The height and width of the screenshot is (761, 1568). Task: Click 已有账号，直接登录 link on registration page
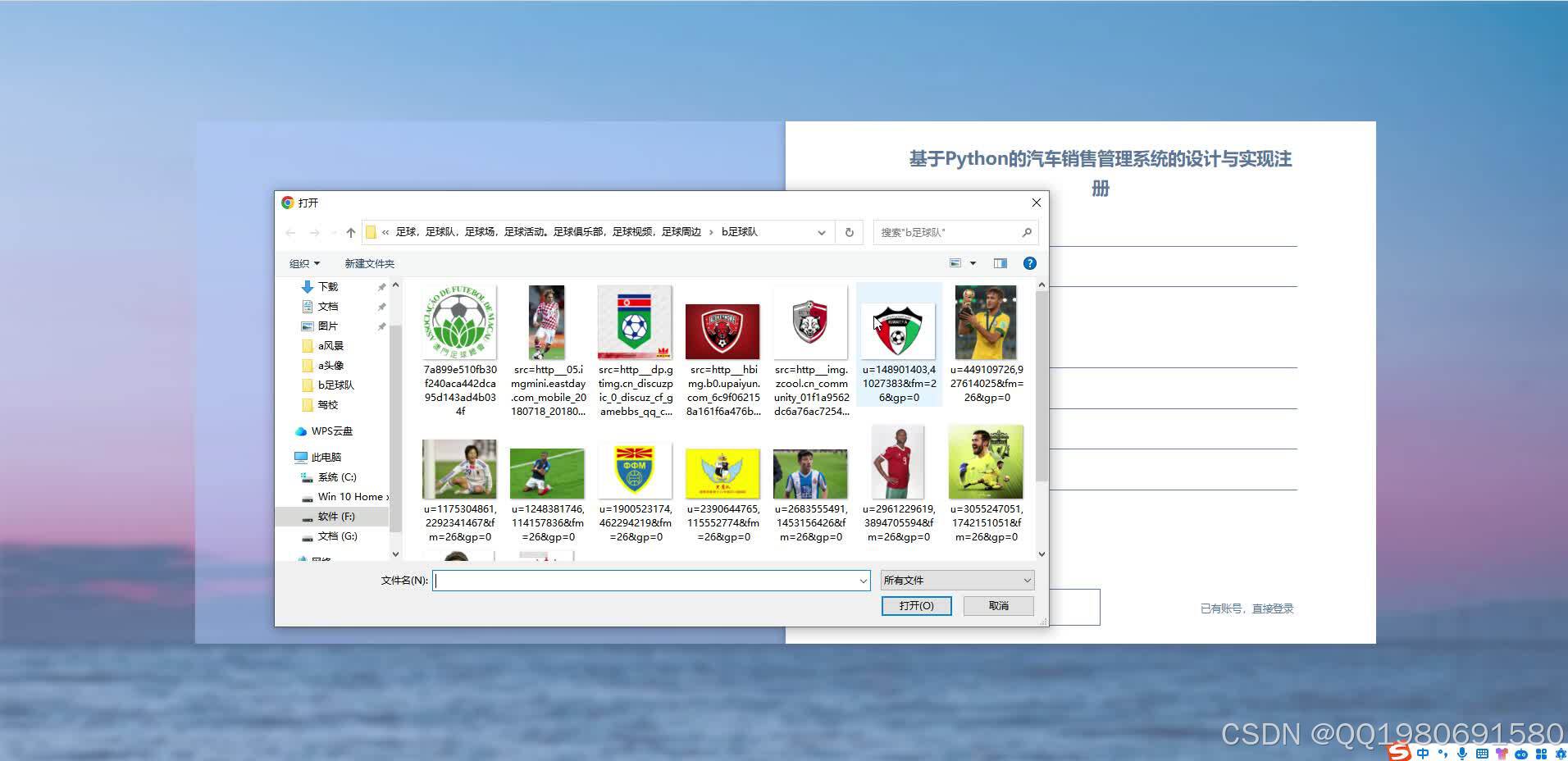(1247, 608)
